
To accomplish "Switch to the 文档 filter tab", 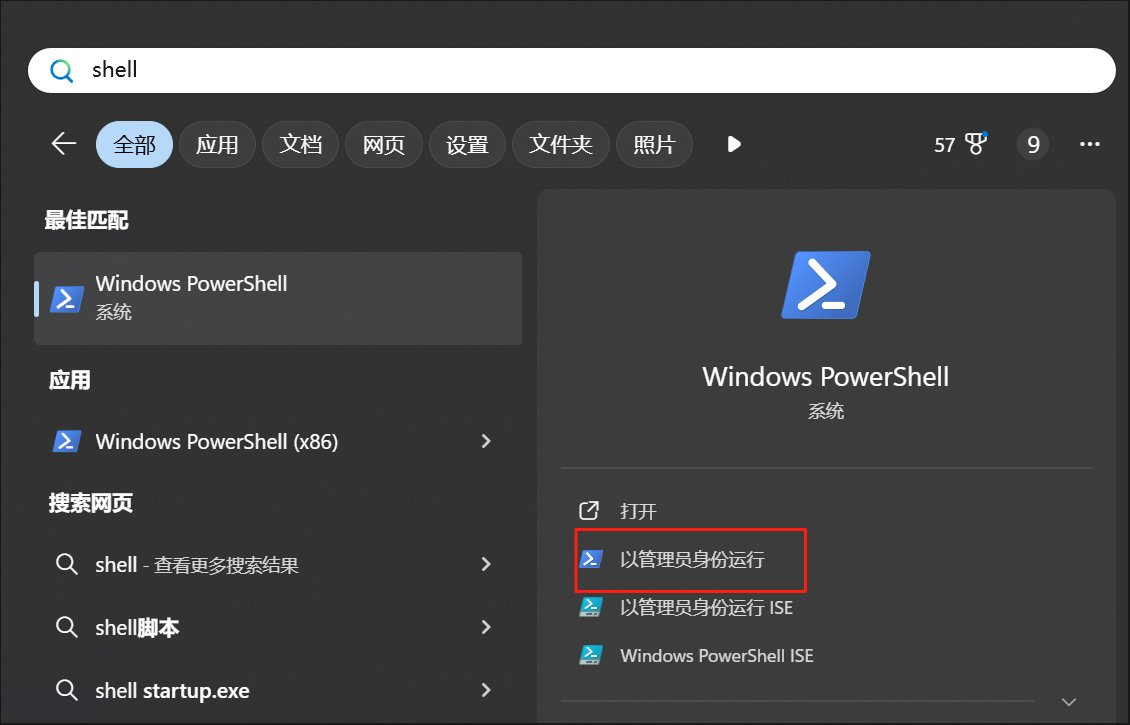I will coord(301,145).
